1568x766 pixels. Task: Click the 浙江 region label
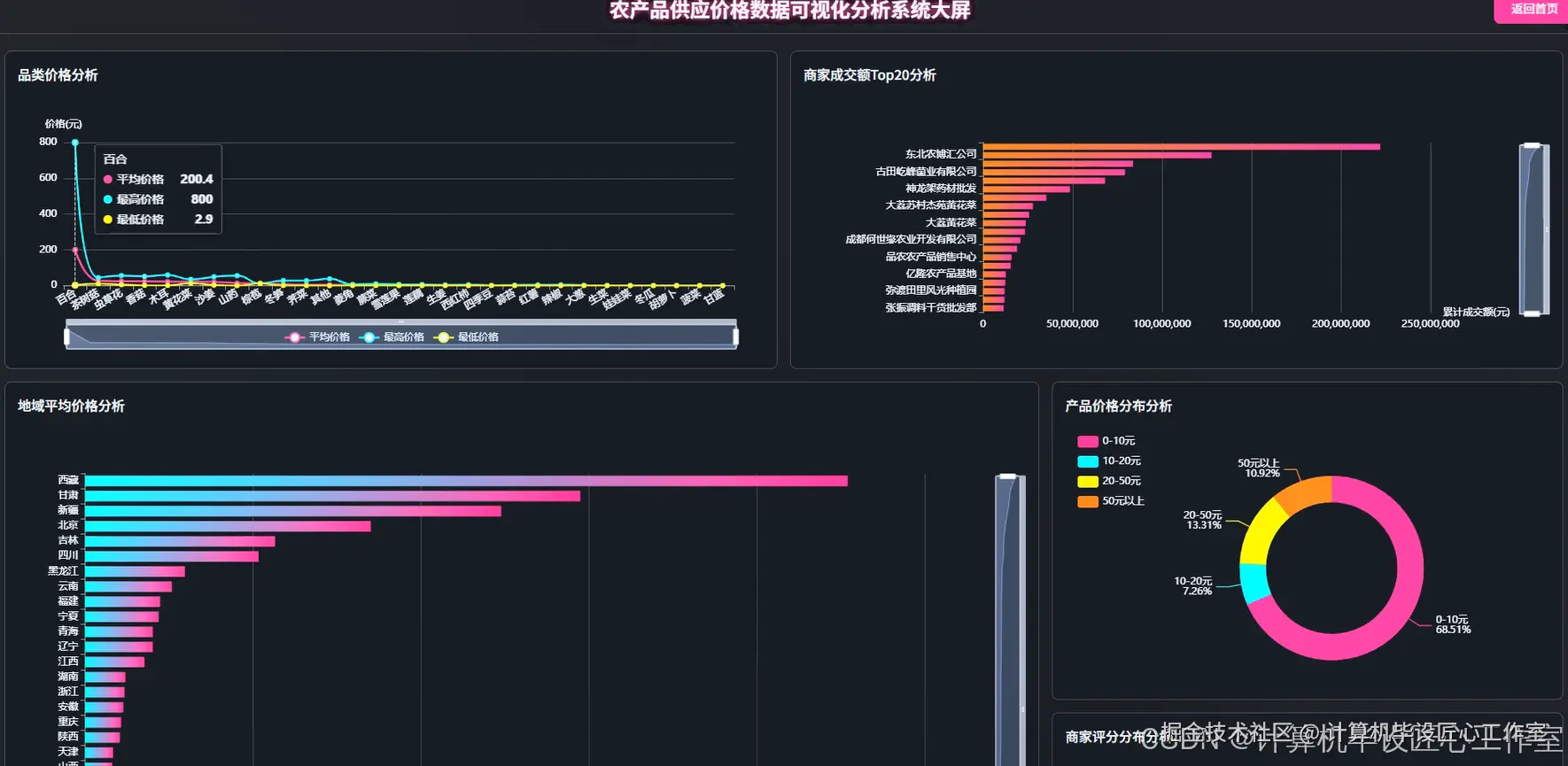pos(68,692)
